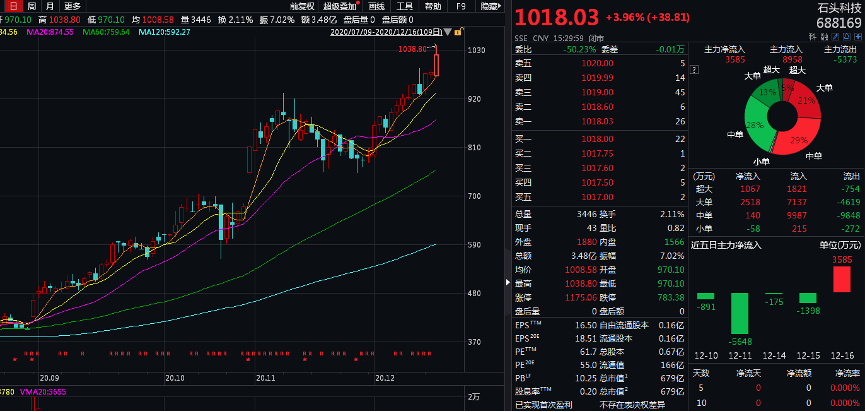
Task: Open the 帮助 help menu
Action: 433,7
